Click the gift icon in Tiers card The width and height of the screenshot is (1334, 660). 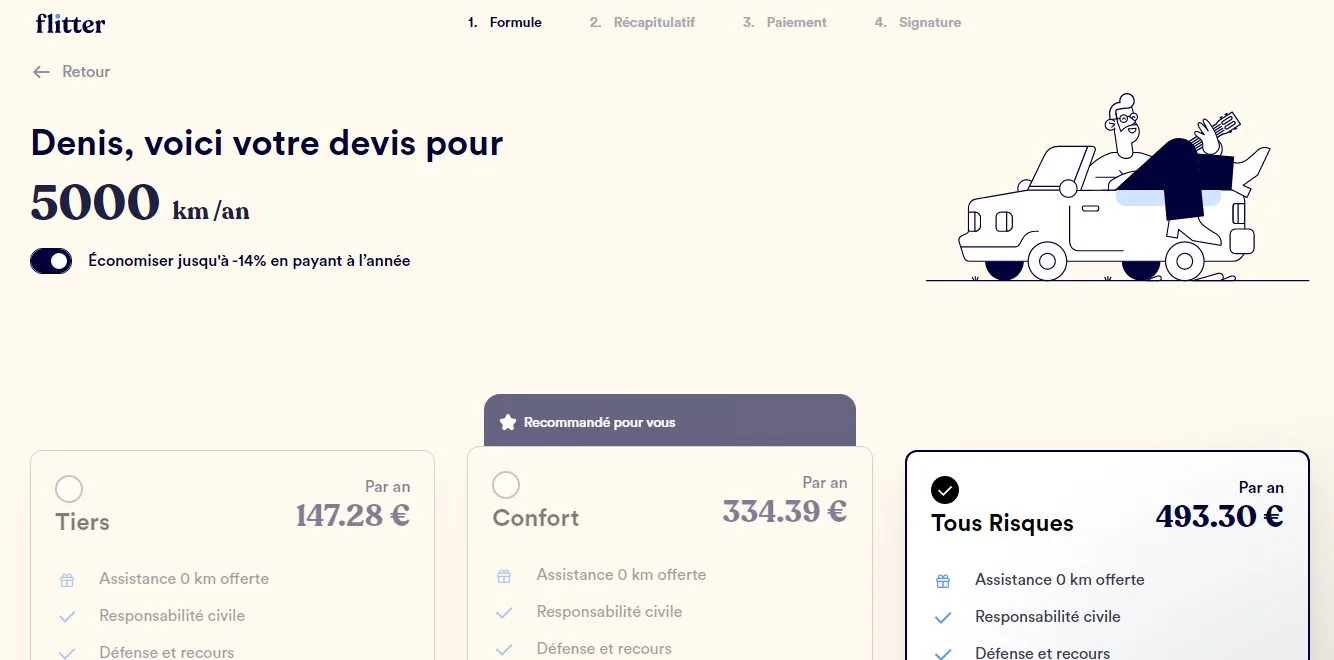click(x=67, y=579)
